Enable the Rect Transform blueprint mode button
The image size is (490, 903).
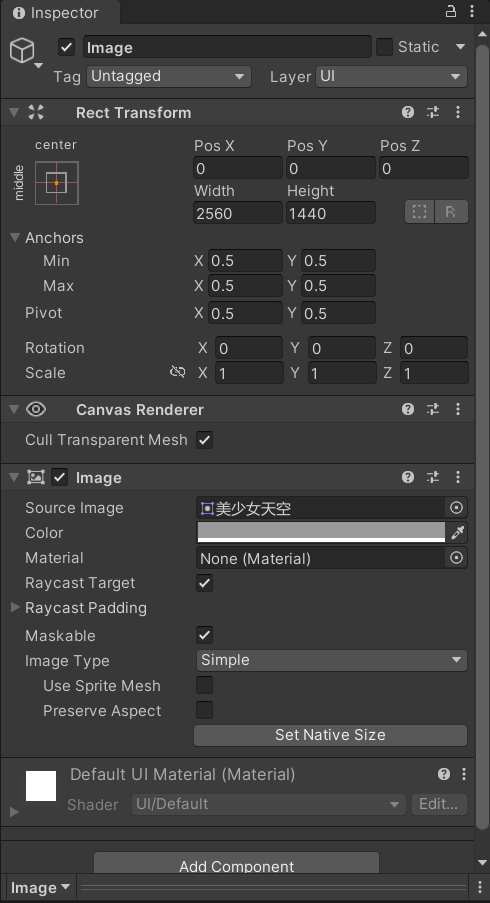point(420,212)
